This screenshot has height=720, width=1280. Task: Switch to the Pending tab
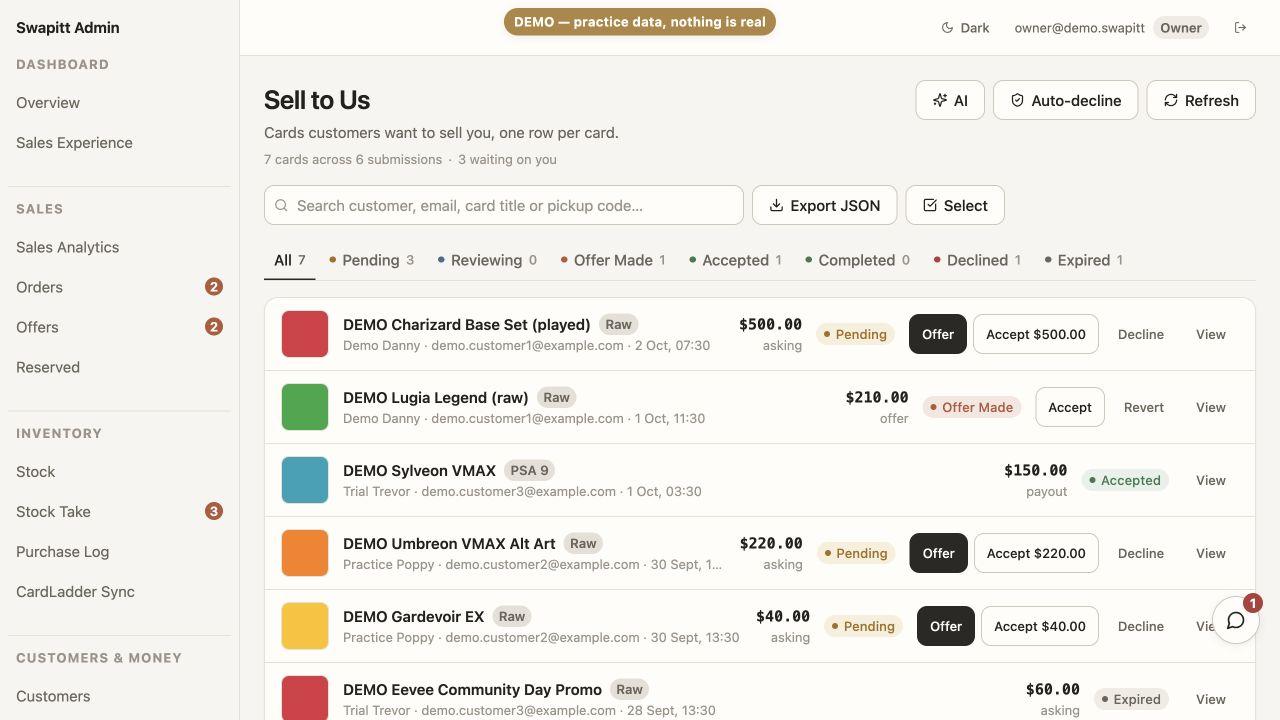(371, 260)
